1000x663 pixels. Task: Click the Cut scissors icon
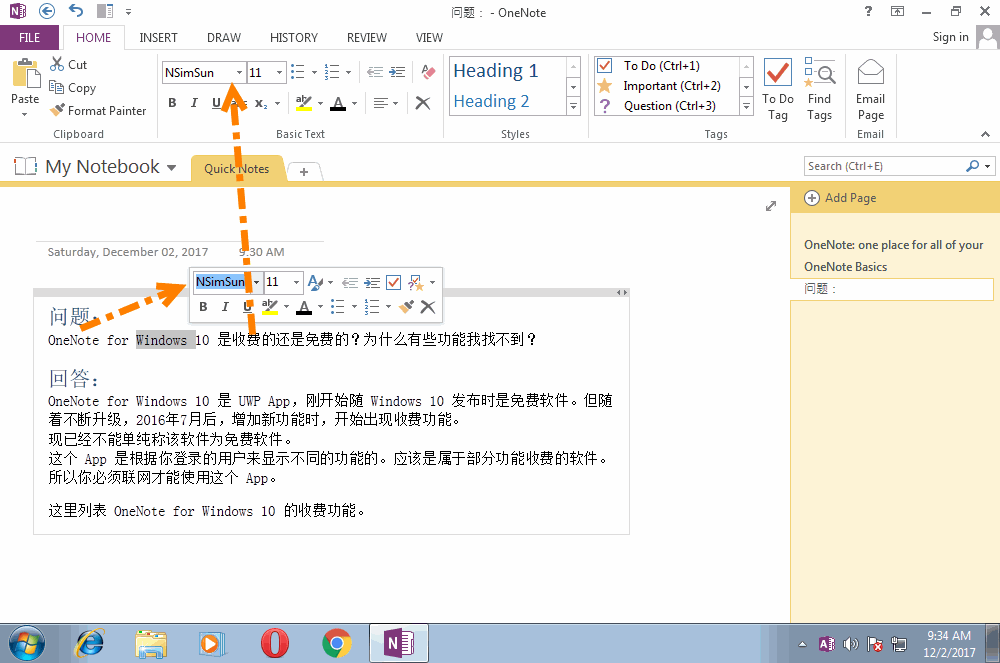click(x=57, y=64)
